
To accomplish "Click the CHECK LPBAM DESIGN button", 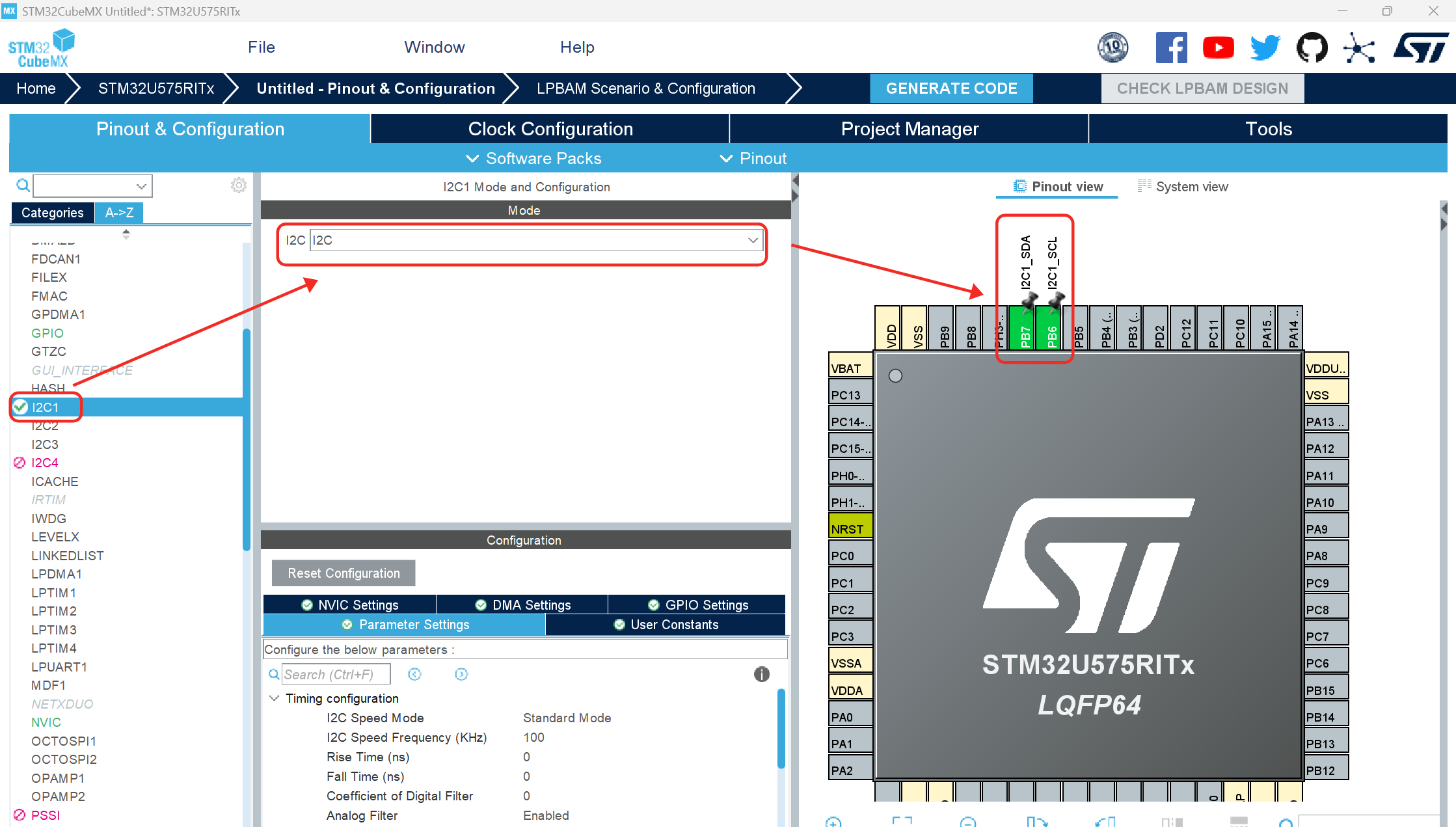I will 1202,88.
